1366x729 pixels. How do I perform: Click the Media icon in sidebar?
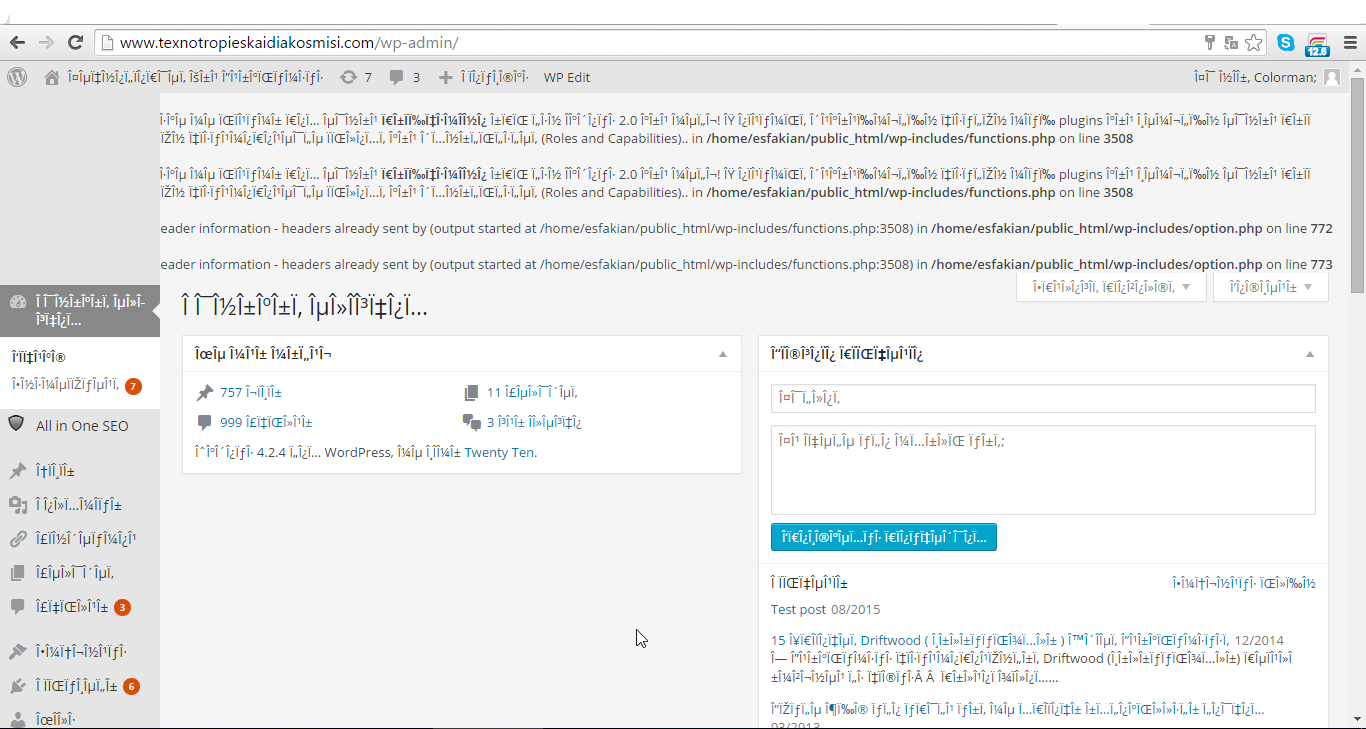click(x=17, y=505)
